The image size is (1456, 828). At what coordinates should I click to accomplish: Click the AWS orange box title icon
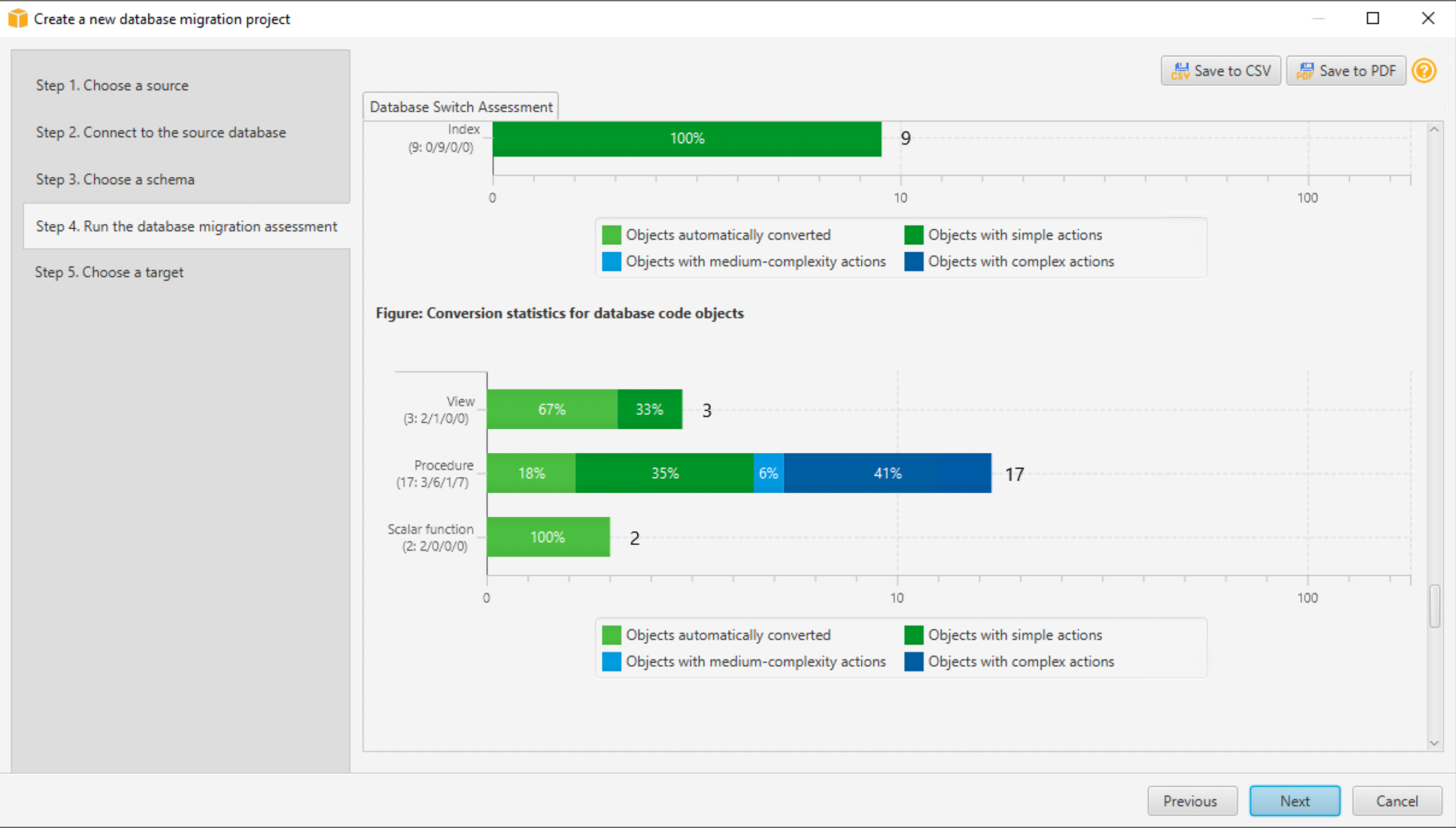click(x=18, y=18)
